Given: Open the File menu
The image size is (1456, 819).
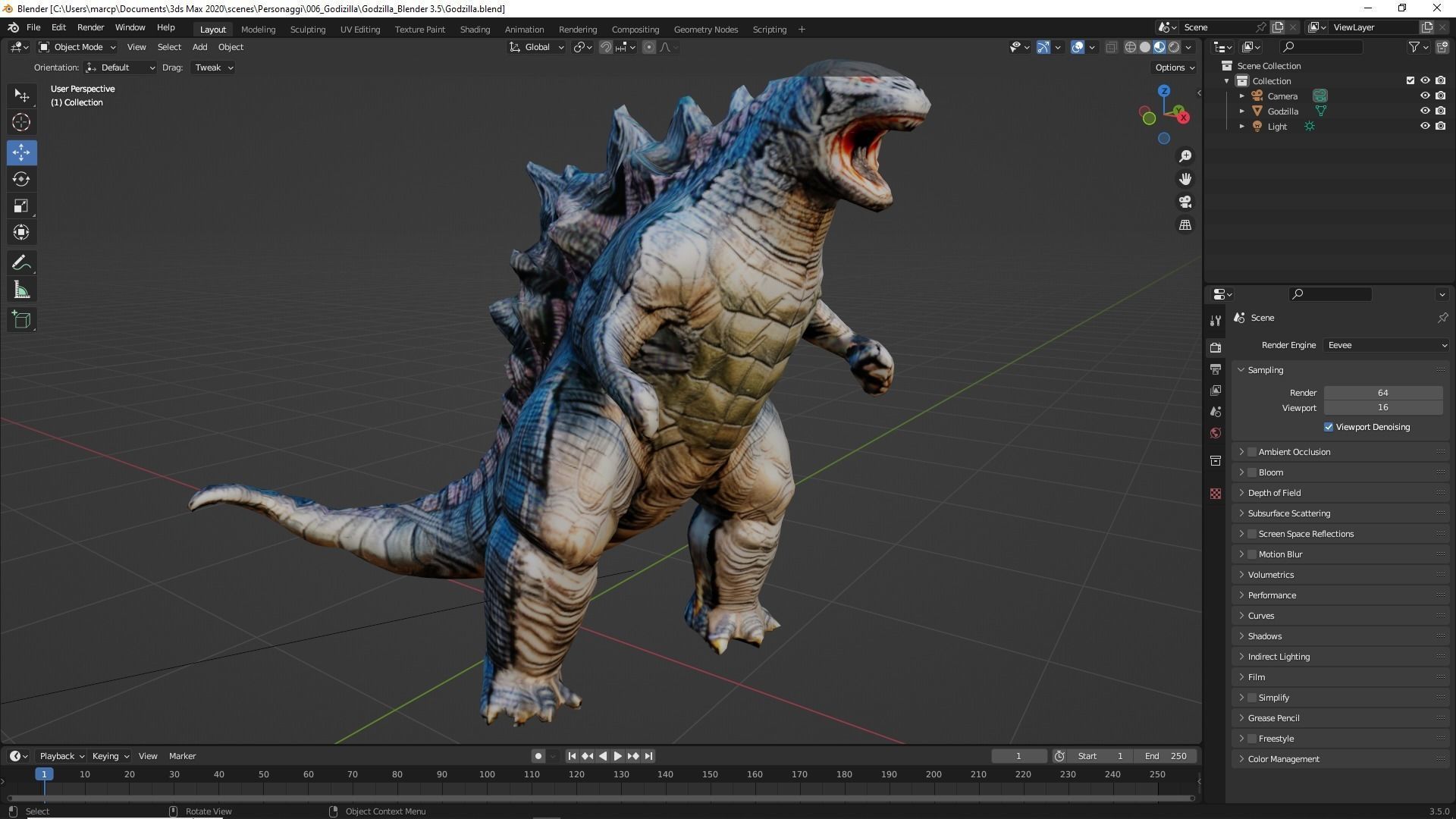Looking at the screenshot, I should 33,27.
